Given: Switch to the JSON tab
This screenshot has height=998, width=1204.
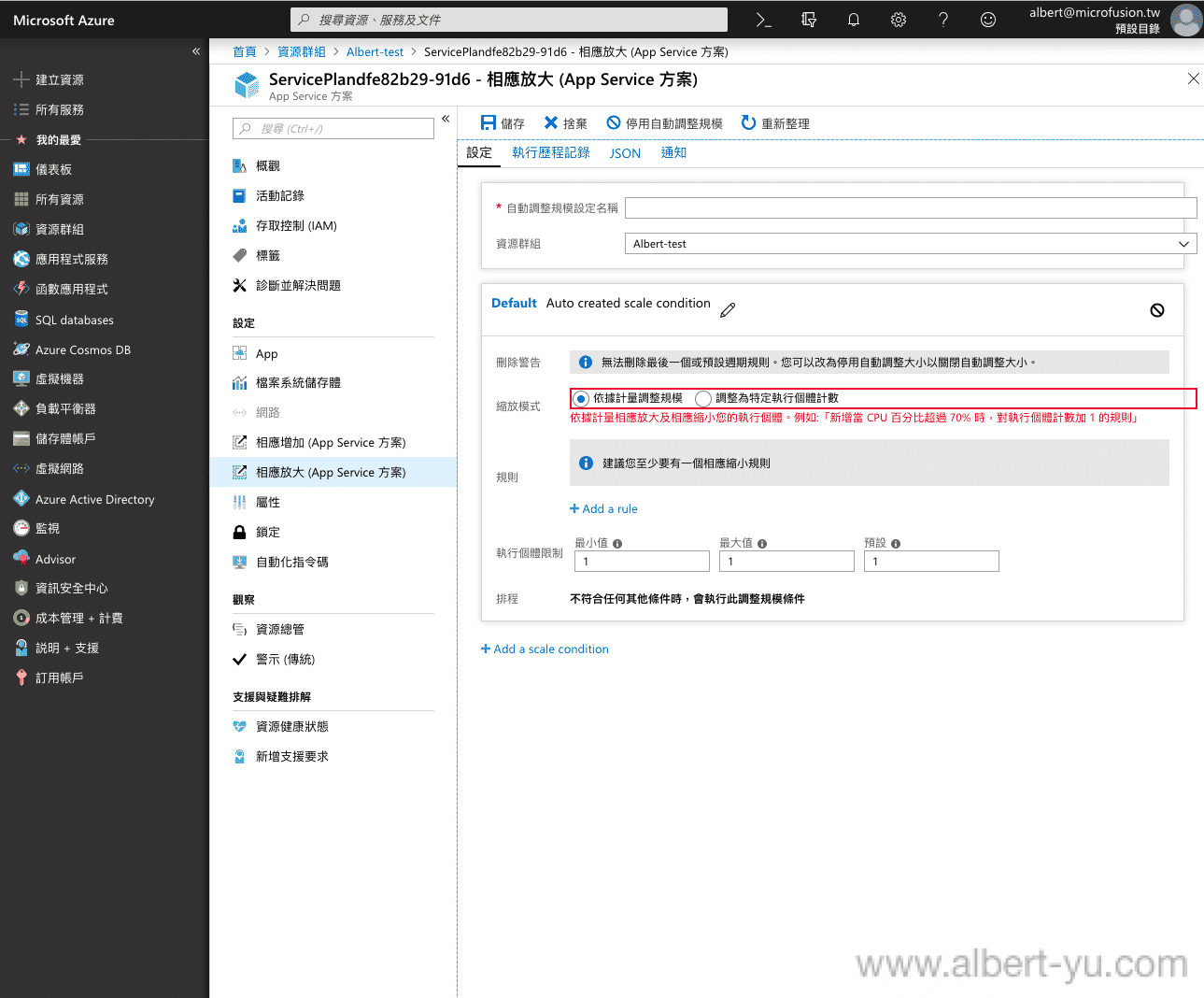Looking at the screenshot, I should point(625,153).
